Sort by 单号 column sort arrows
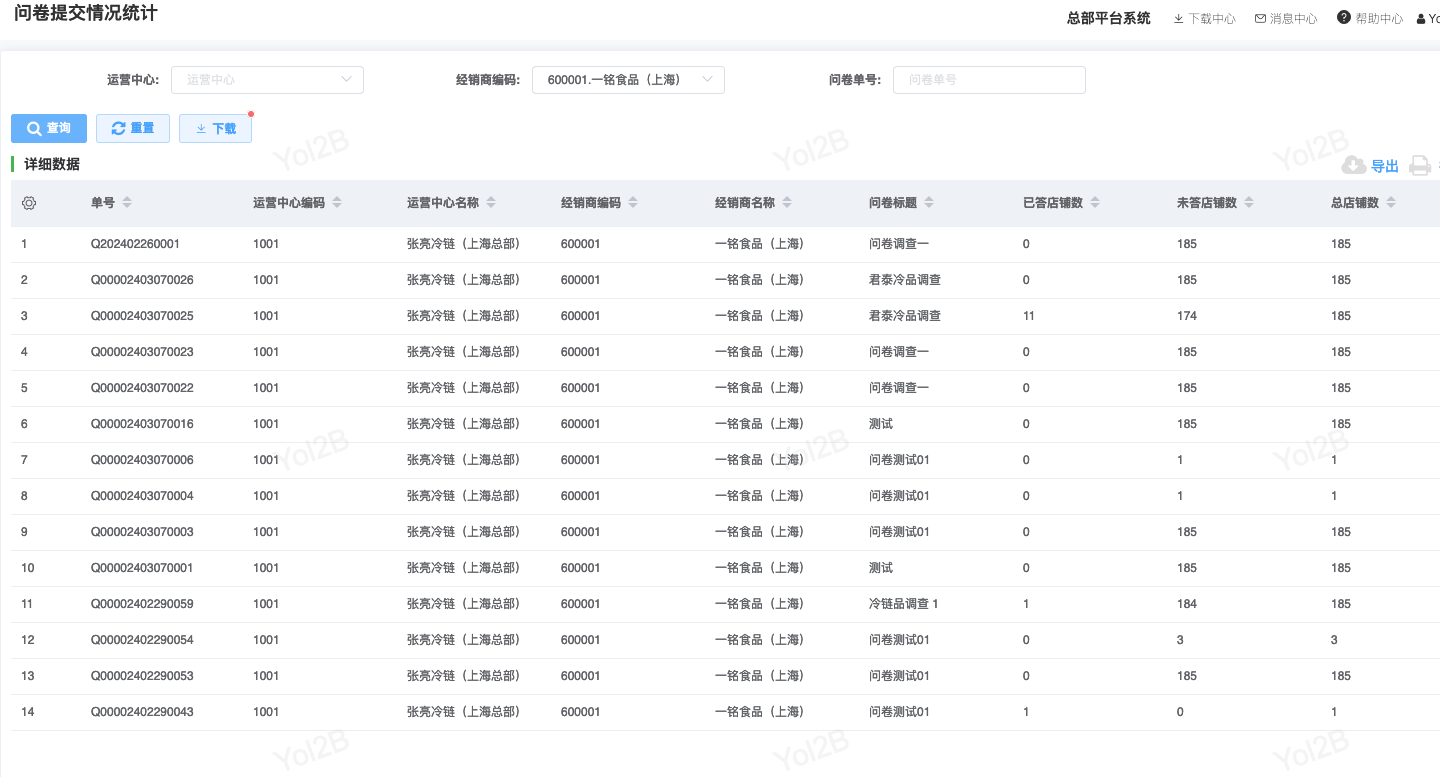 click(127, 203)
